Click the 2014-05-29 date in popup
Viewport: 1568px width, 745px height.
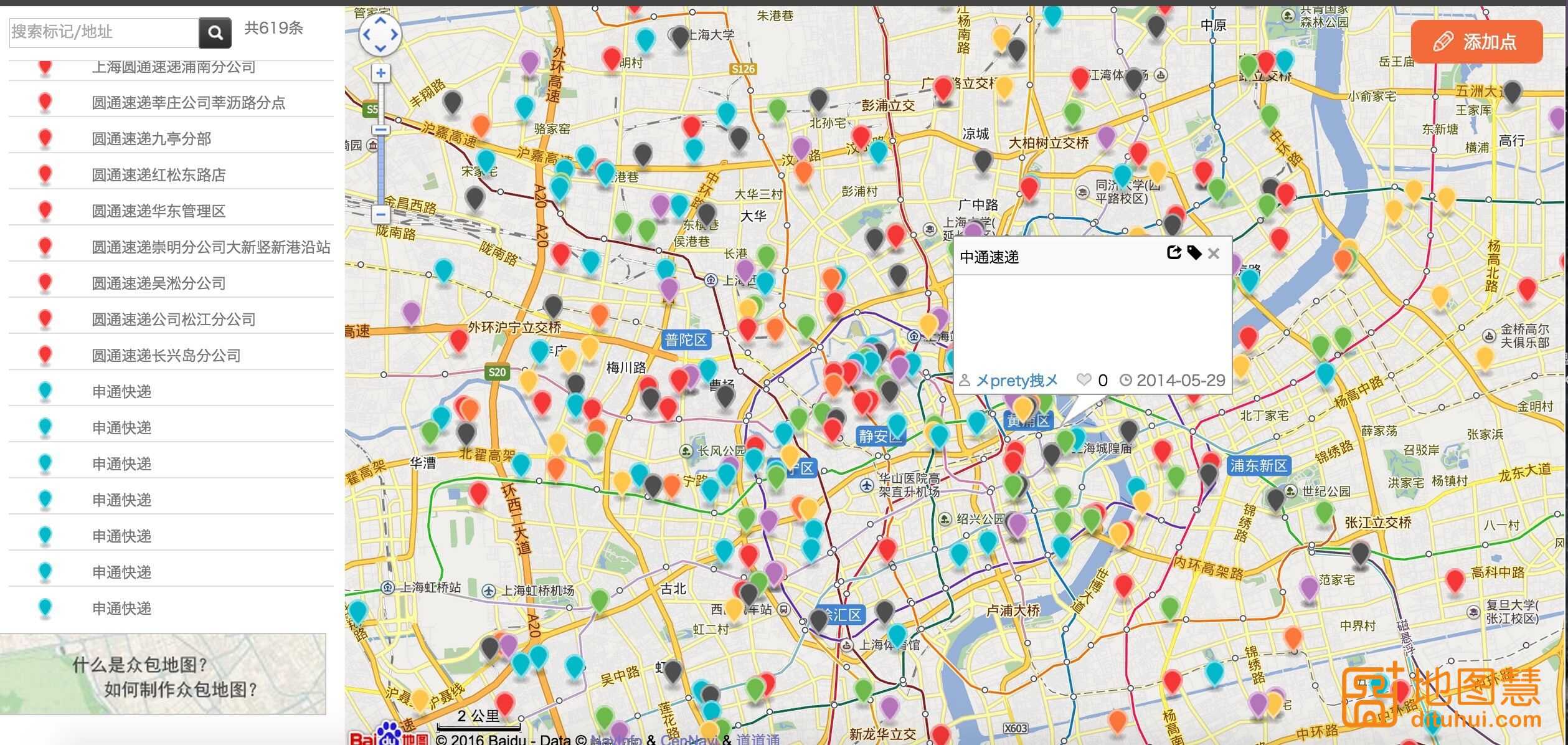[x=1180, y=381]
